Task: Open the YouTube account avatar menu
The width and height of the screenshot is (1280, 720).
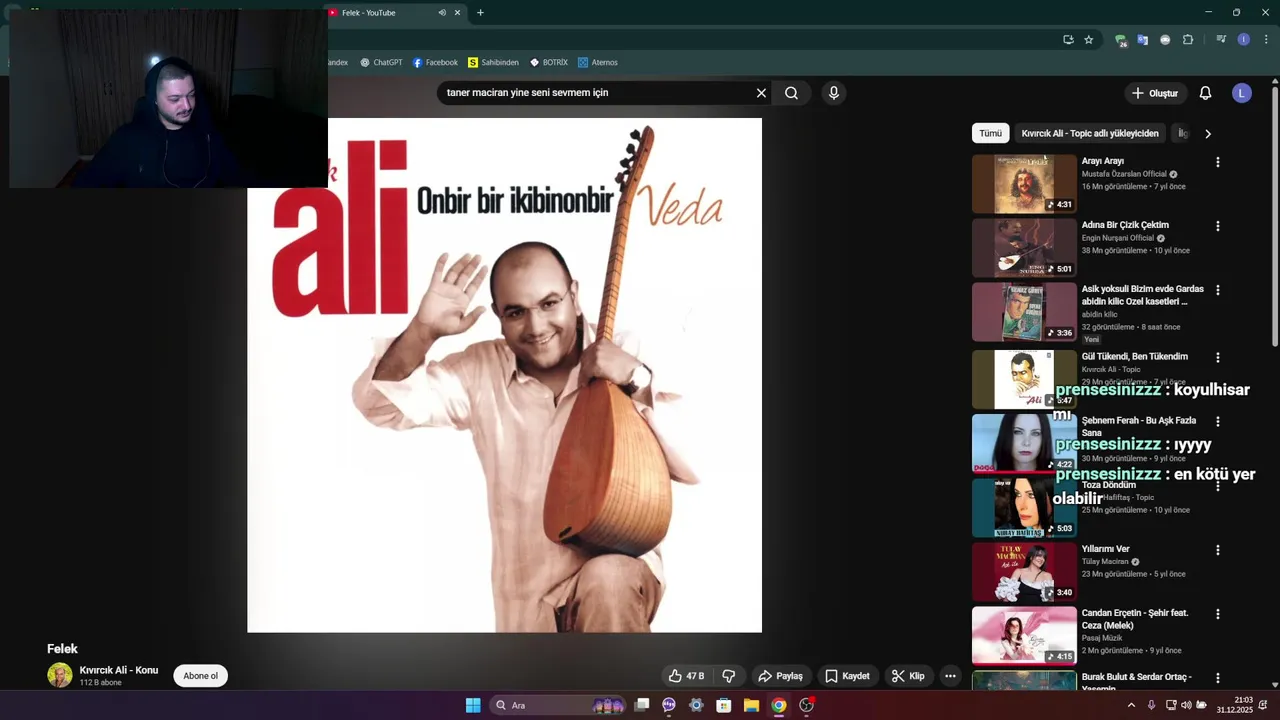Action: pos(1242,93)
